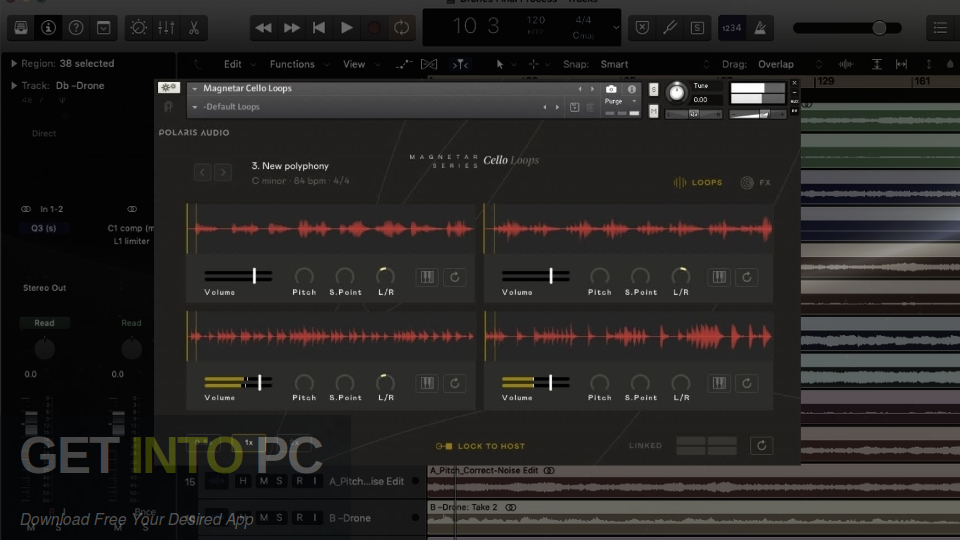This screenshot has height=540, width=960.
Task: Click the left channel Read automation button
Action: tap(44, 323)
